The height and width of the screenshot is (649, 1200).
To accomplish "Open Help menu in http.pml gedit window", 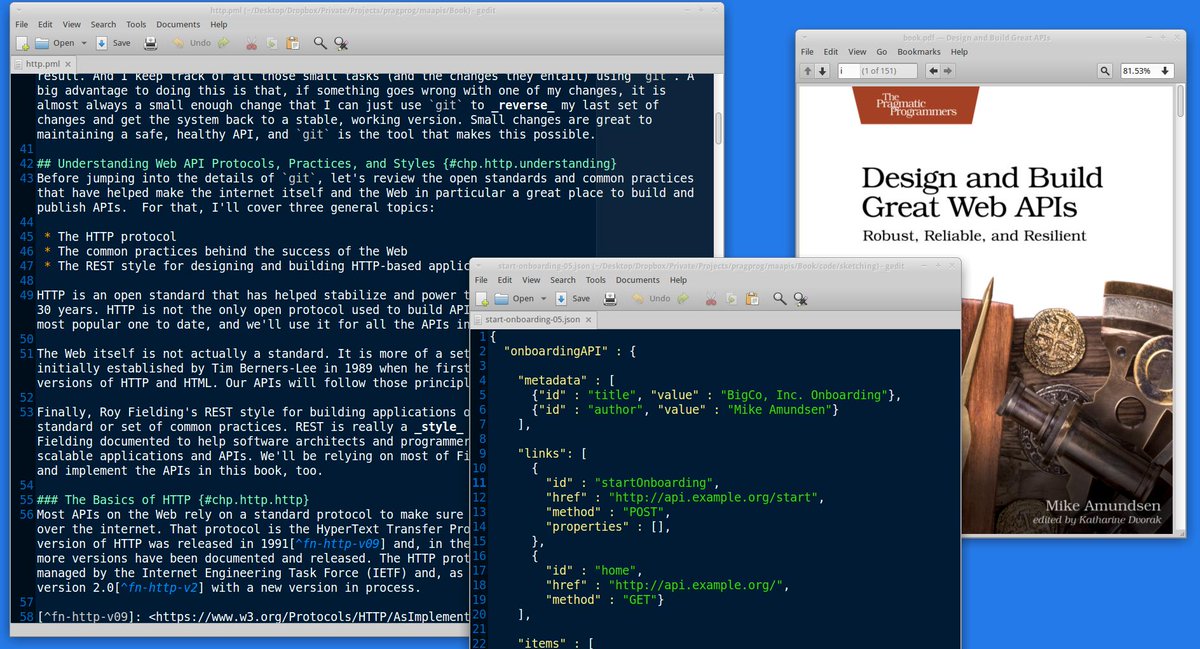I will [x=217, y=24].
